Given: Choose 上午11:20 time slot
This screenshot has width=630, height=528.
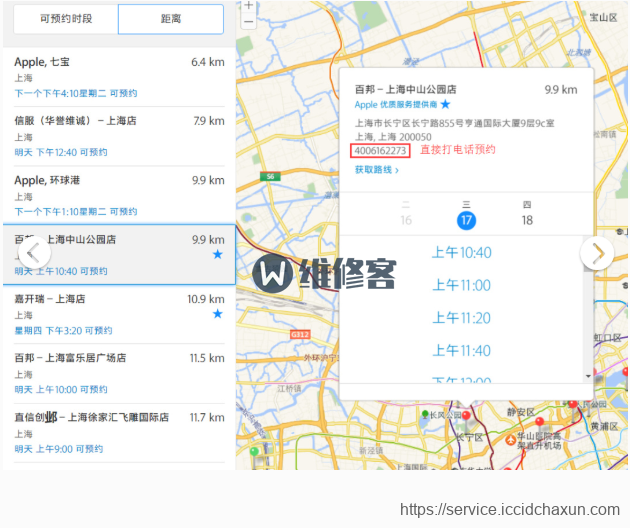Looking at the screenshot, I should click(x=462, y=318).
